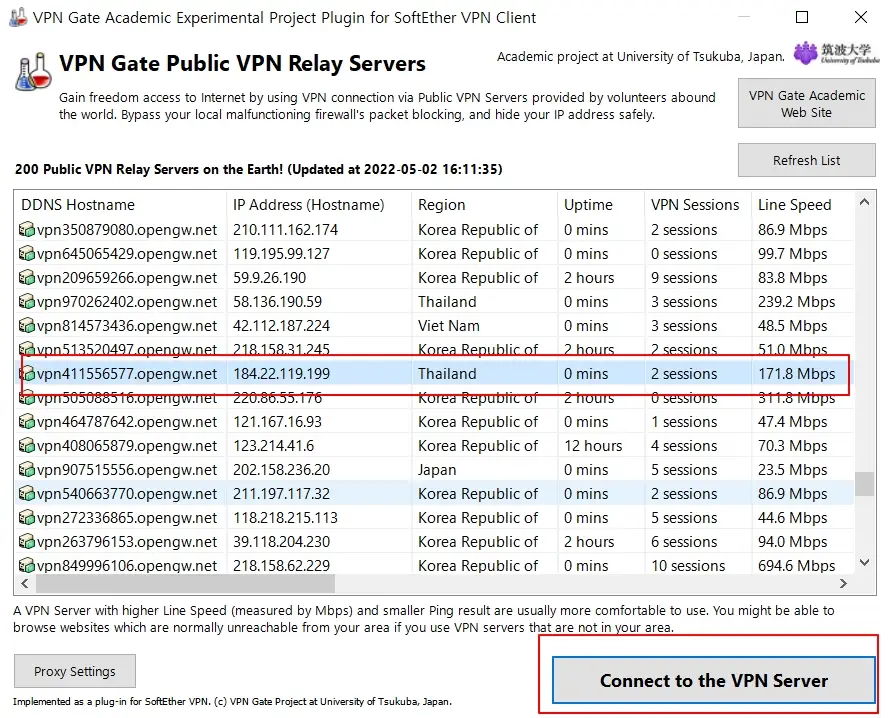This screenshot has height=718, width=889.
Task: Click the horizontal scrollbar thumb
Action: tap(185, 584)
